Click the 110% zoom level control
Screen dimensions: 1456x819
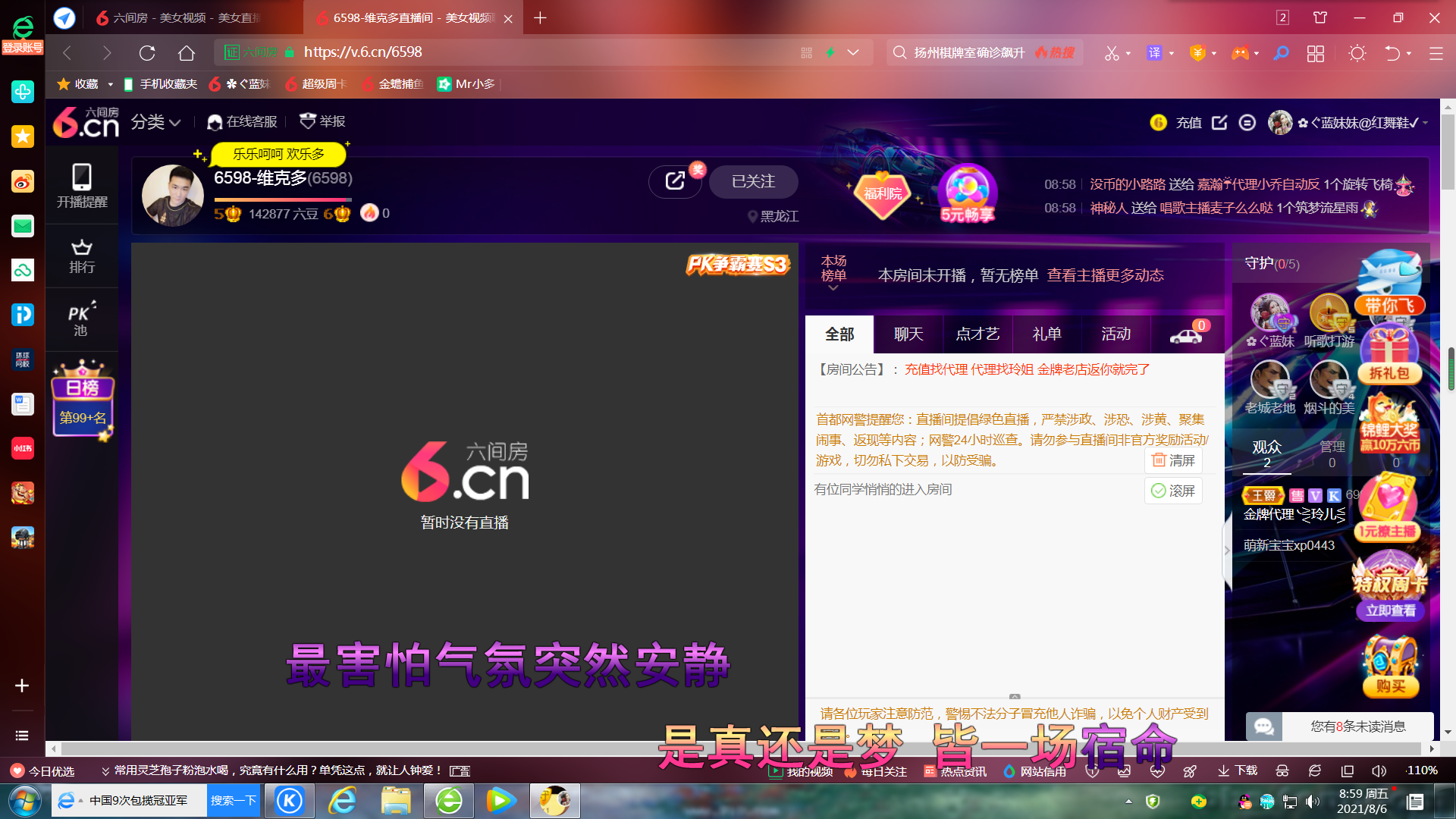point(1421,770)
